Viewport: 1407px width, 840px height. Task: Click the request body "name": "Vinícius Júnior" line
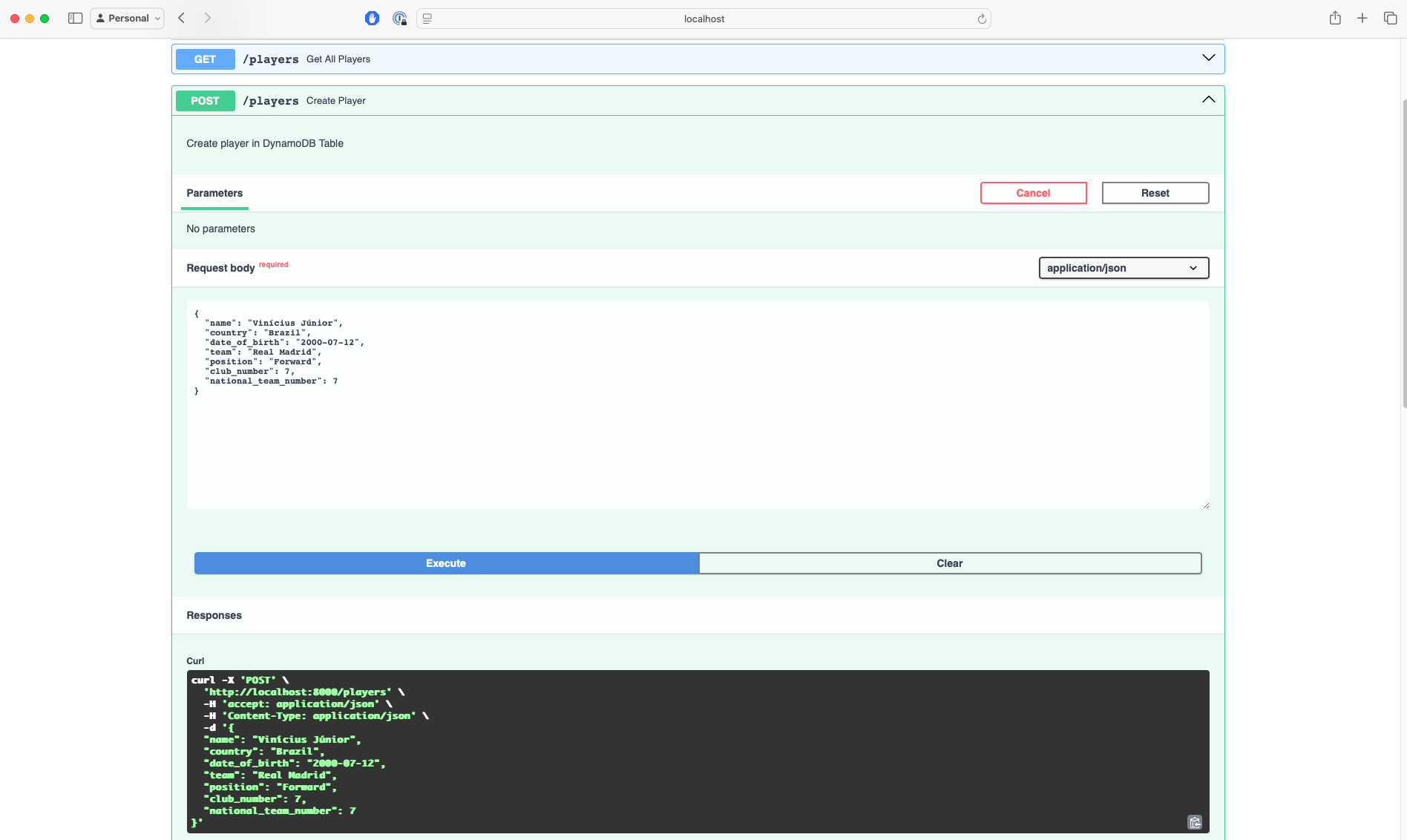(x=274, y=323)
